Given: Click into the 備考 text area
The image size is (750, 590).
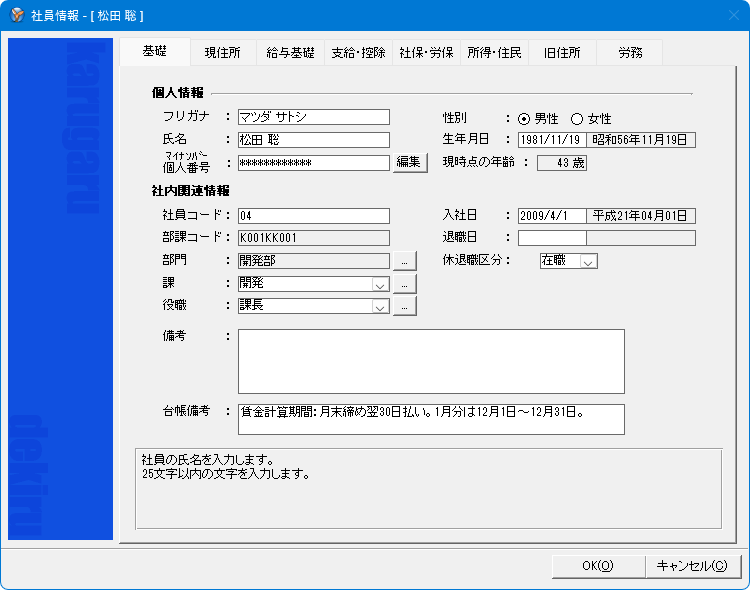Looking at the screenshot, I should pyautogui.click(x=430, y=361).
